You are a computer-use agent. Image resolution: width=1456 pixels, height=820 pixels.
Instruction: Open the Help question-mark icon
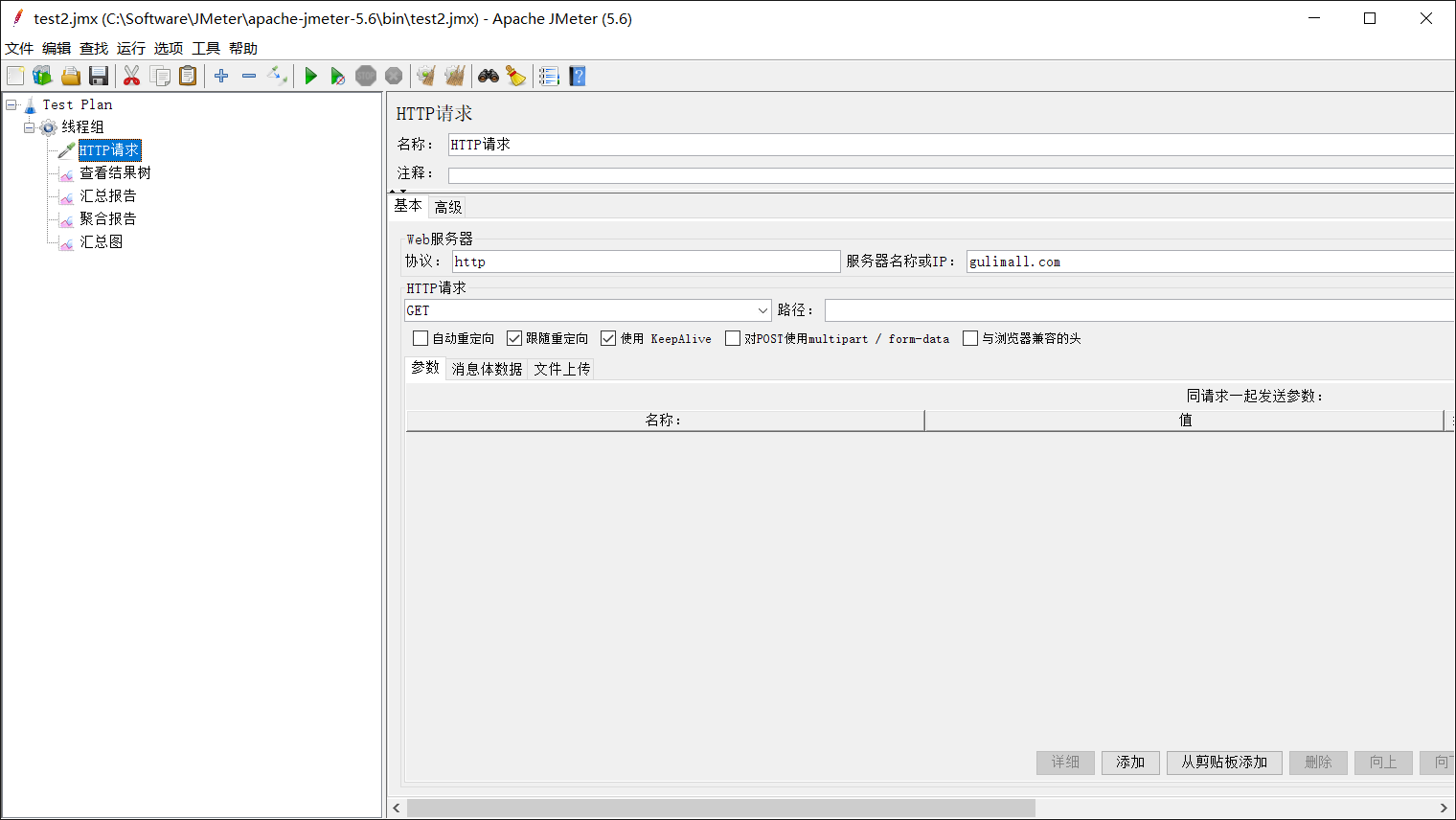(577, 77)
